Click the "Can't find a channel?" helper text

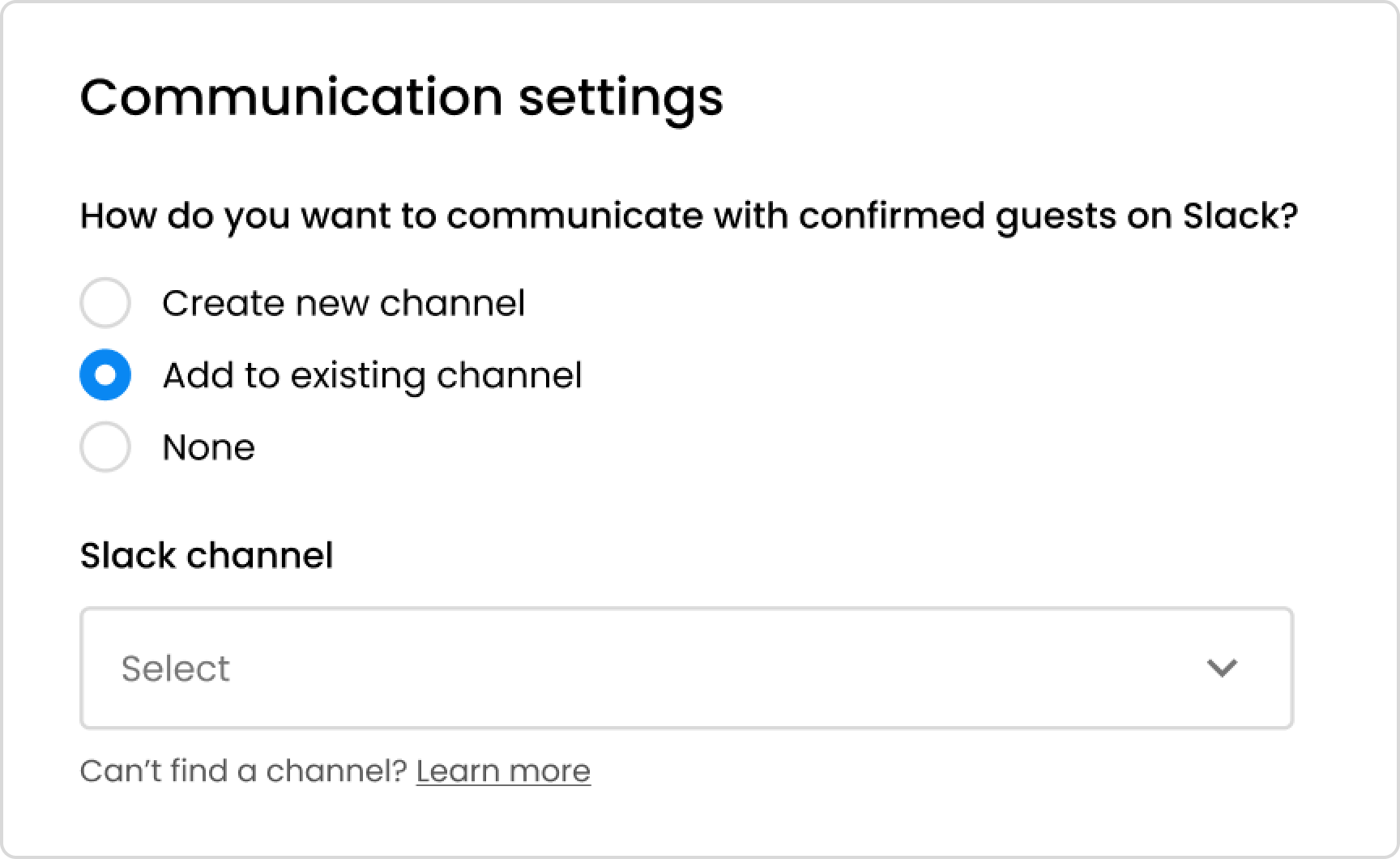(243, 770)
